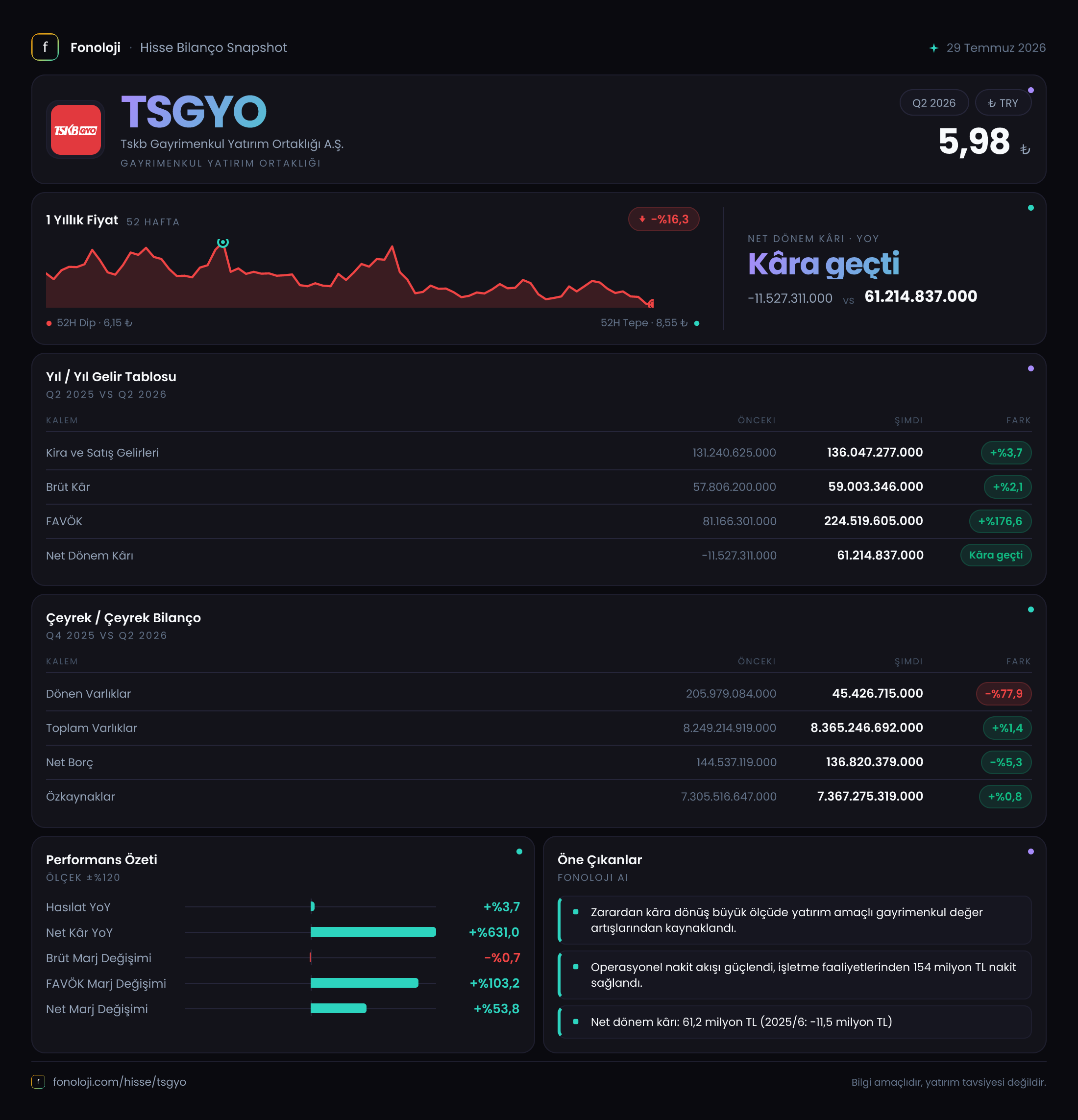Click the Öne Çıkanlar heading
The width and height of the screenshot is (1078, 1120).
[600, 859]
